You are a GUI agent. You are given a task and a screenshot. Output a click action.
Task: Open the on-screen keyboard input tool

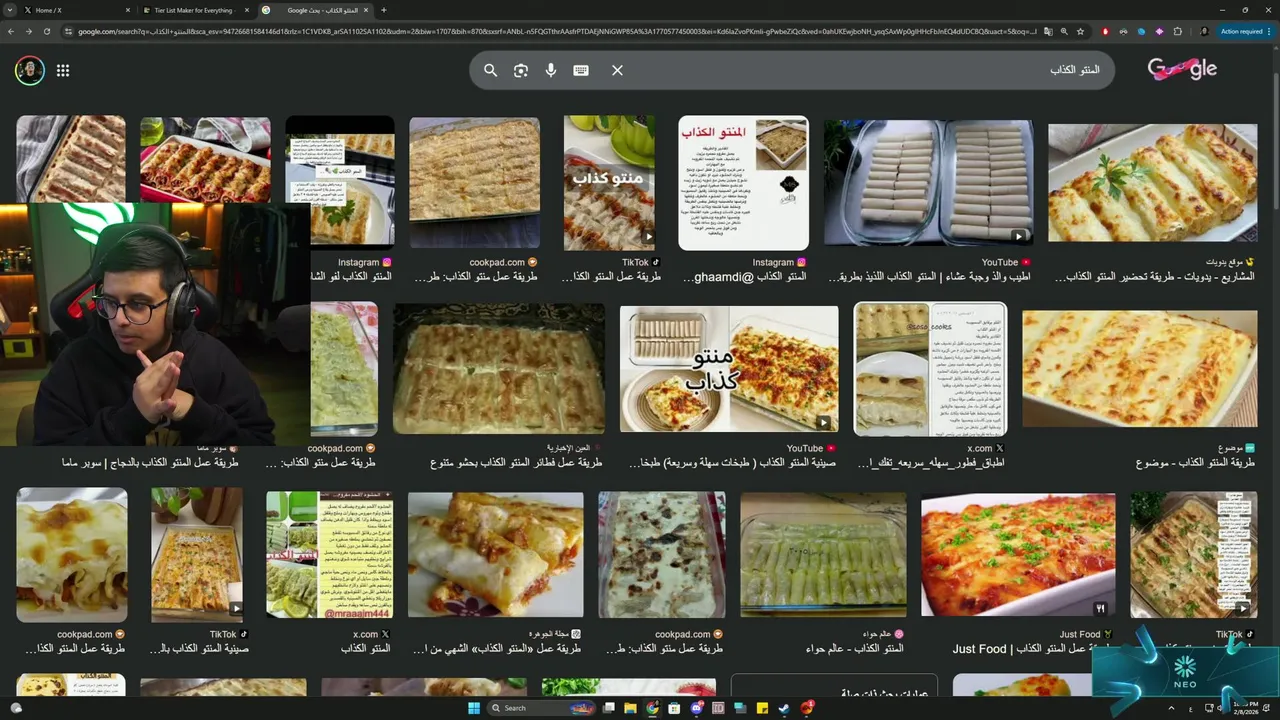tap(581, 70)
